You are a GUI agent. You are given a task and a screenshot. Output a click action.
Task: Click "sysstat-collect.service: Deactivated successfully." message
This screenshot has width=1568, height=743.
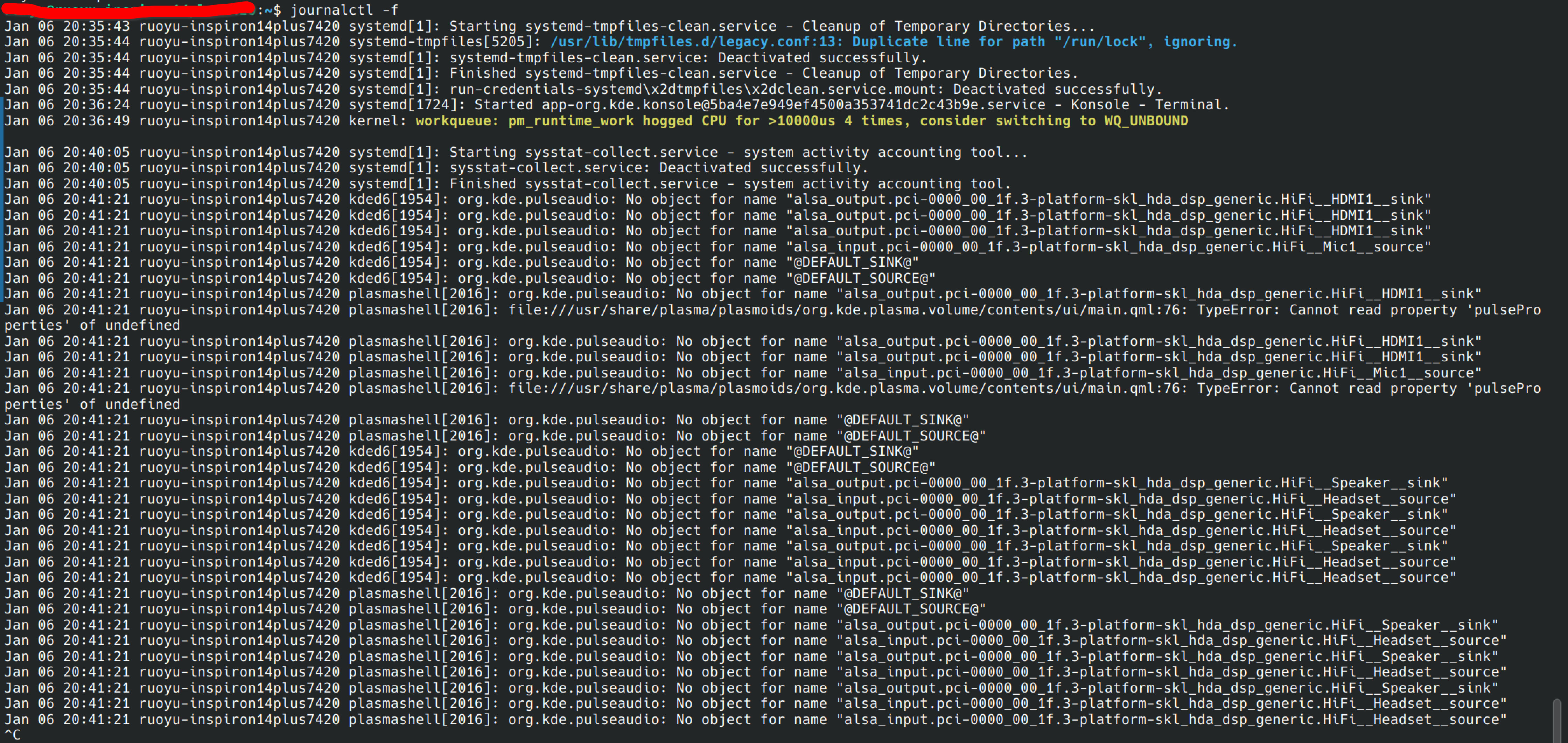click(659, 167)
